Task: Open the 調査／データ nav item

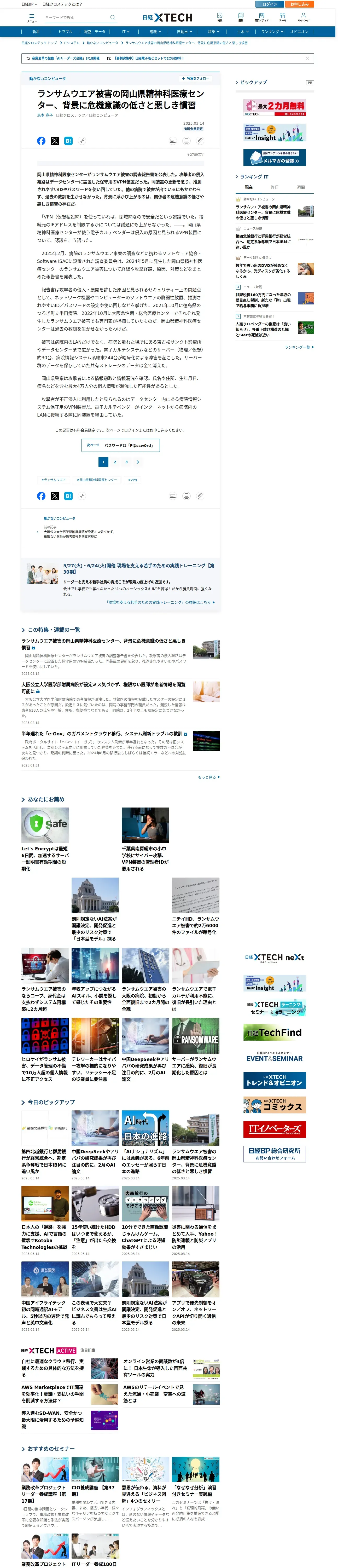Action: (94, 32)
